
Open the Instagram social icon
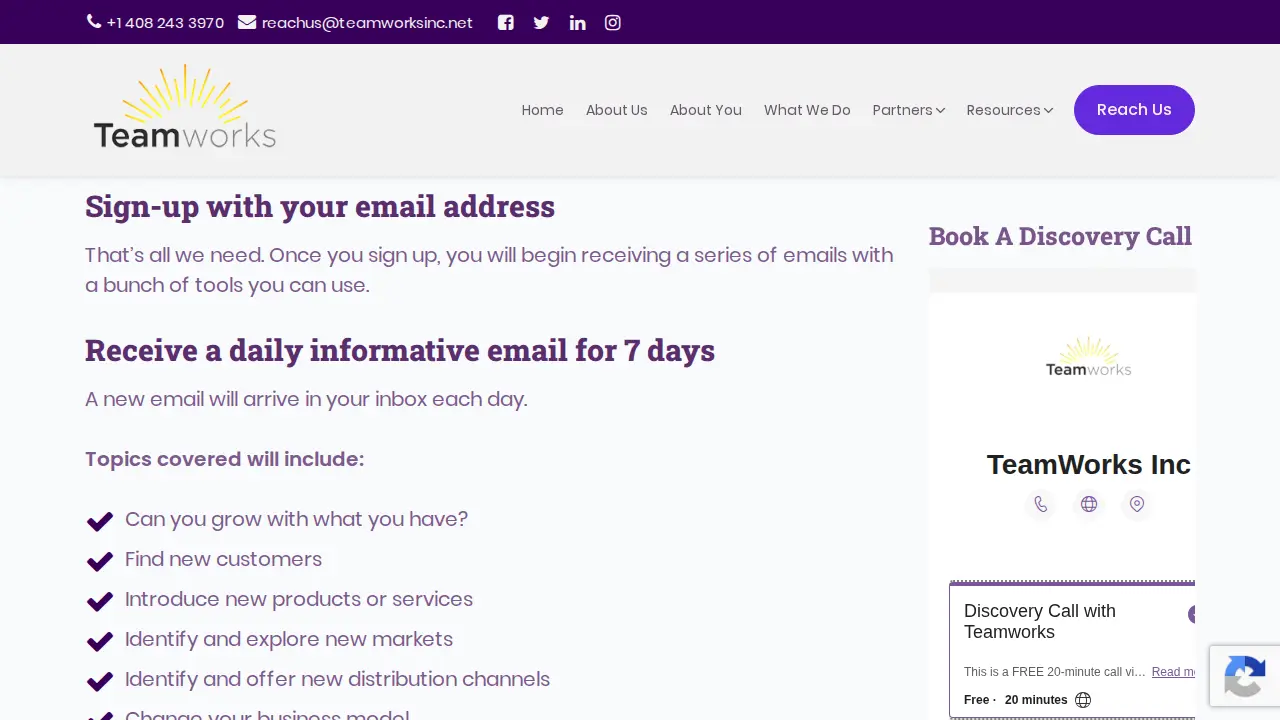pos(613,22)
